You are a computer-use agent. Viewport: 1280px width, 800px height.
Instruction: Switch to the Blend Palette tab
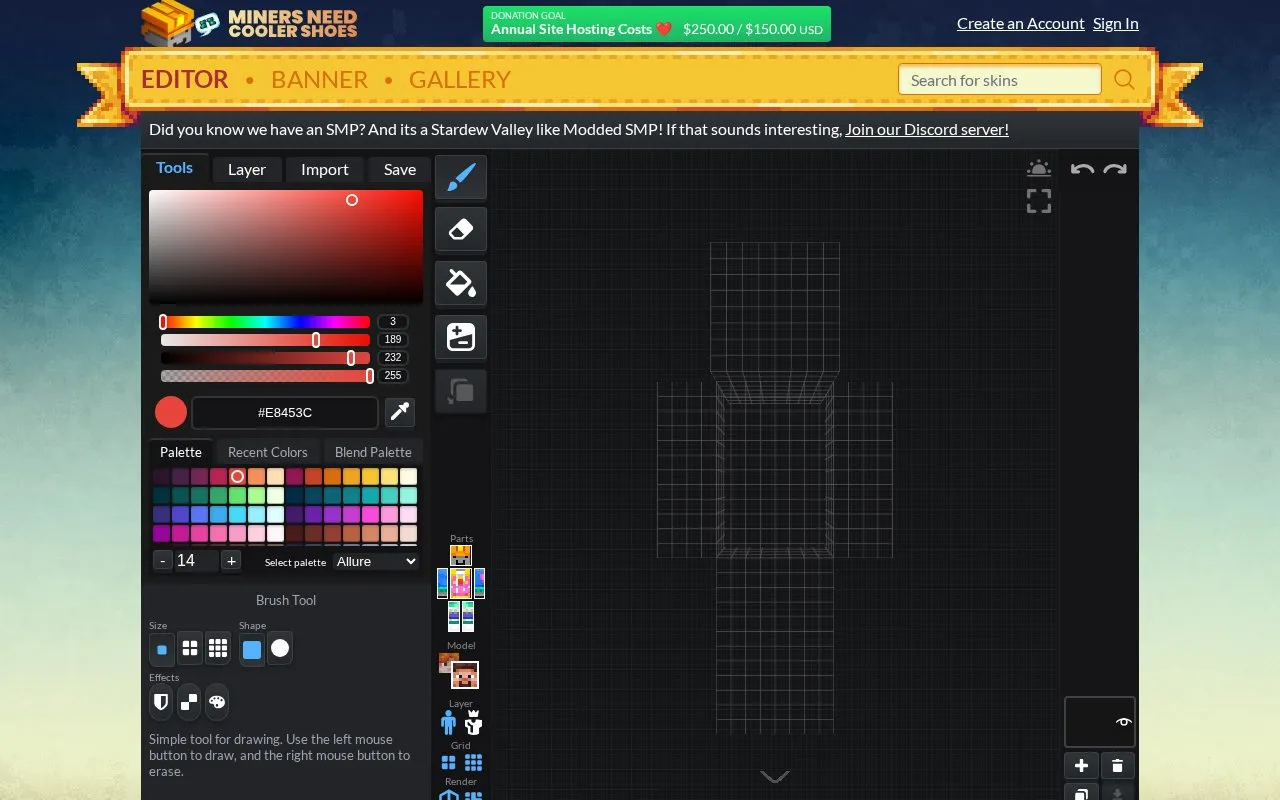pos(373,452)
